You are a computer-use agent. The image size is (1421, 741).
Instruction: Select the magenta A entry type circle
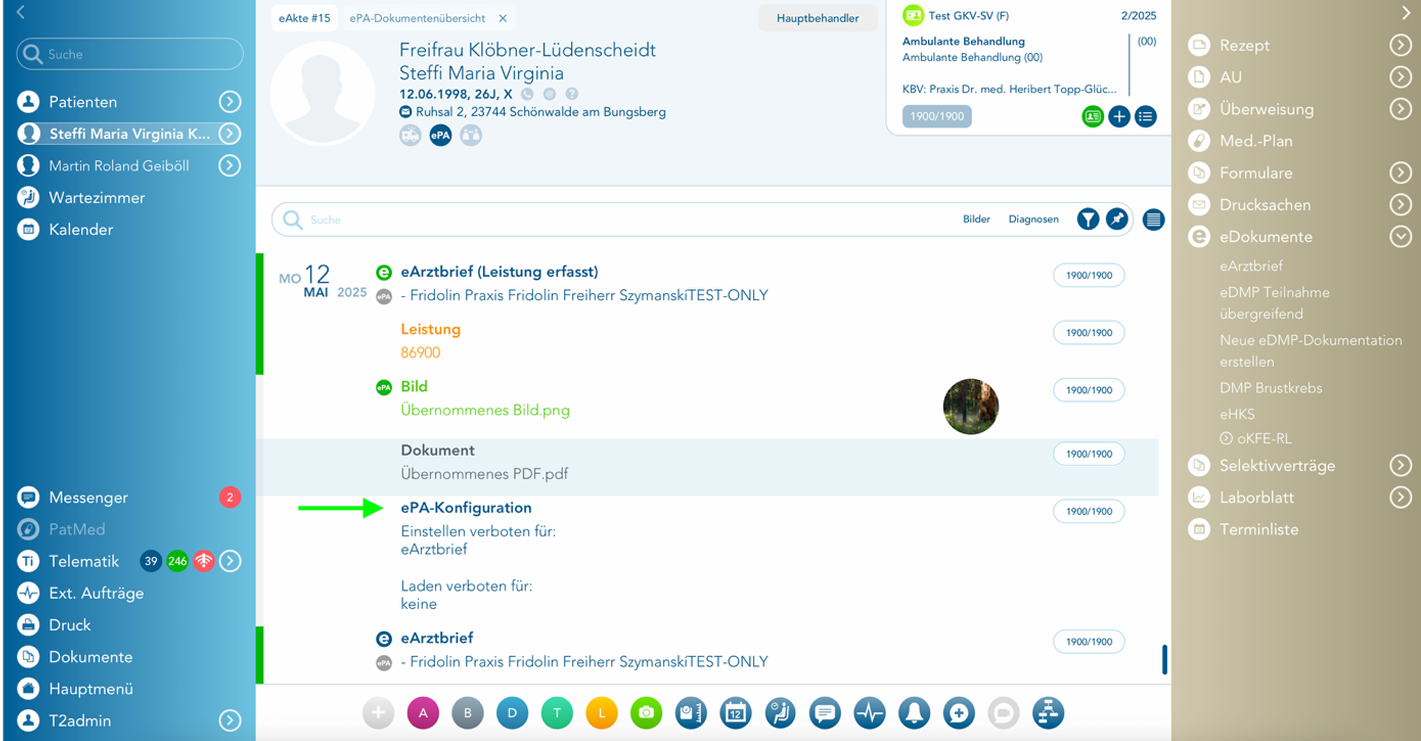423,713
